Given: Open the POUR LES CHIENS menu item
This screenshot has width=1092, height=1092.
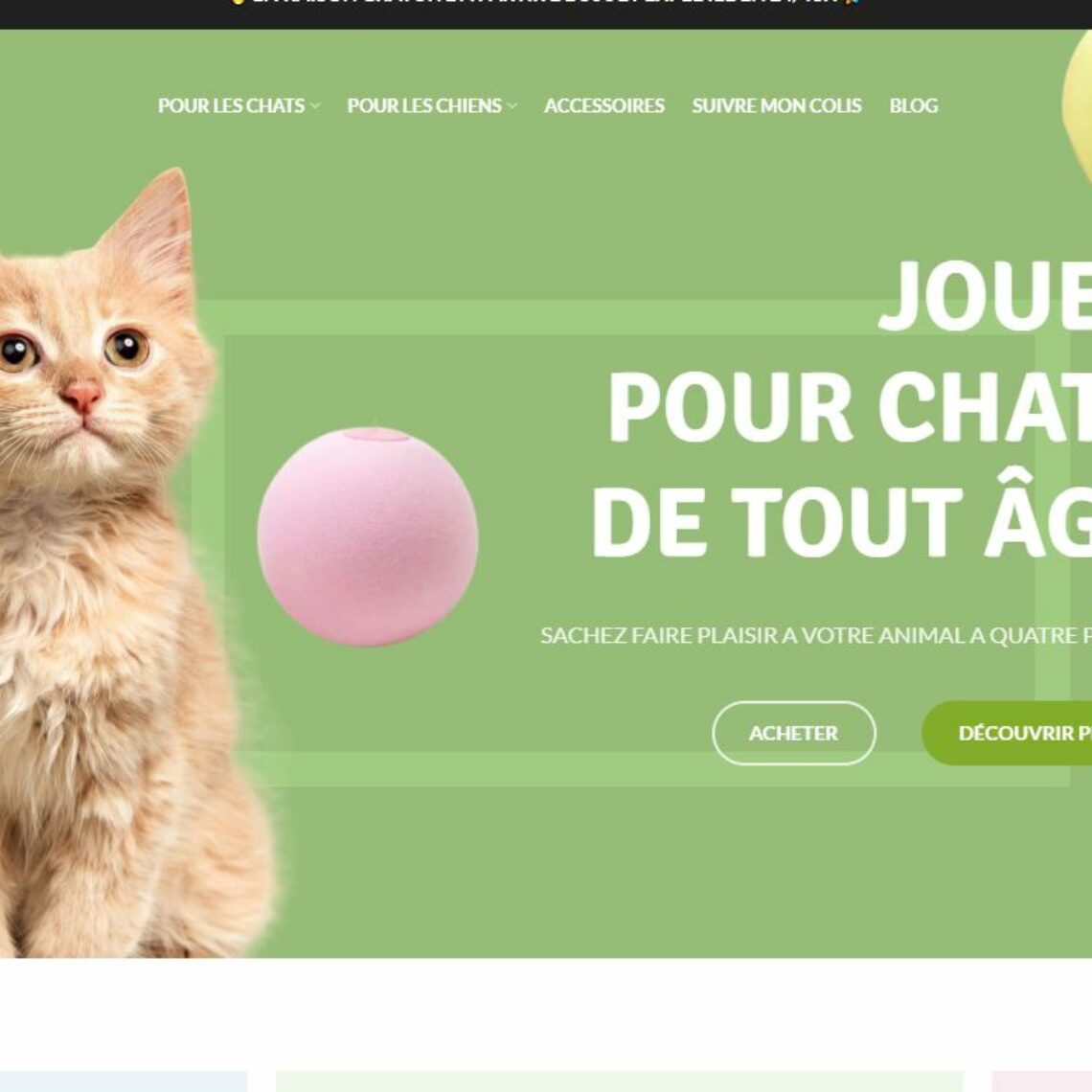Looking at the screenshot, I should coord(424,106).
